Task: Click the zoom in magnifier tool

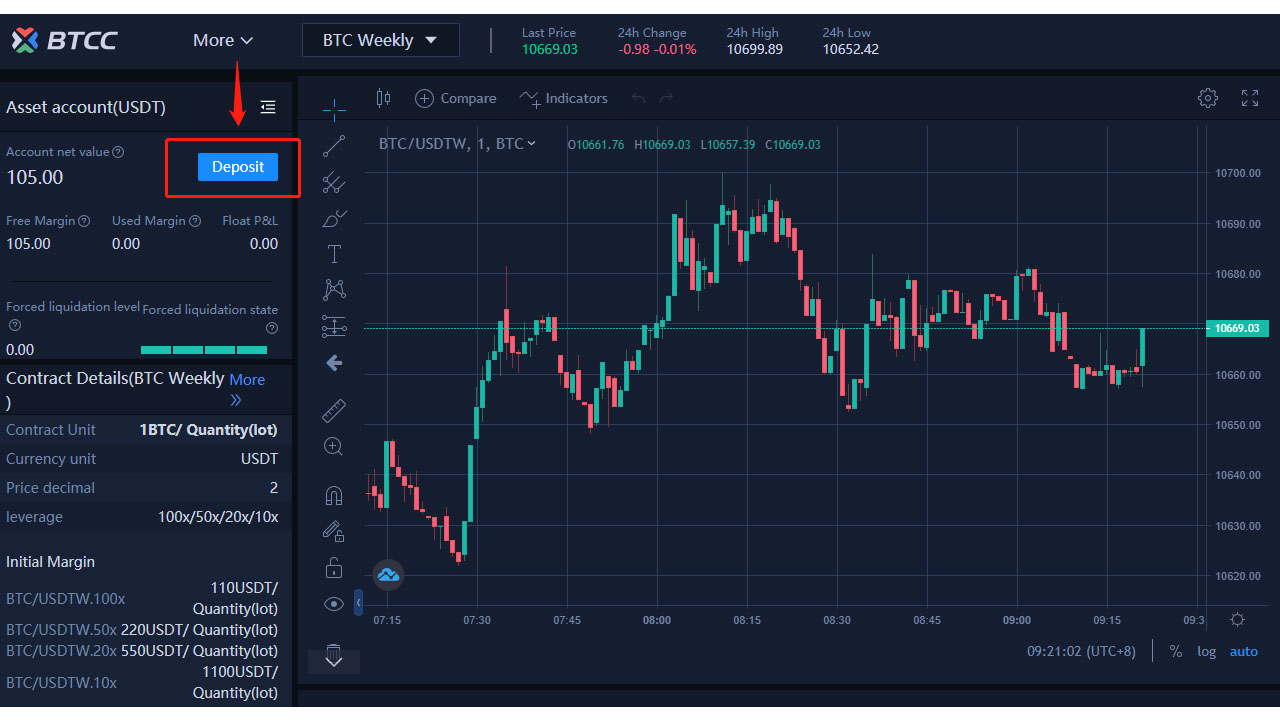Action: 334,446
